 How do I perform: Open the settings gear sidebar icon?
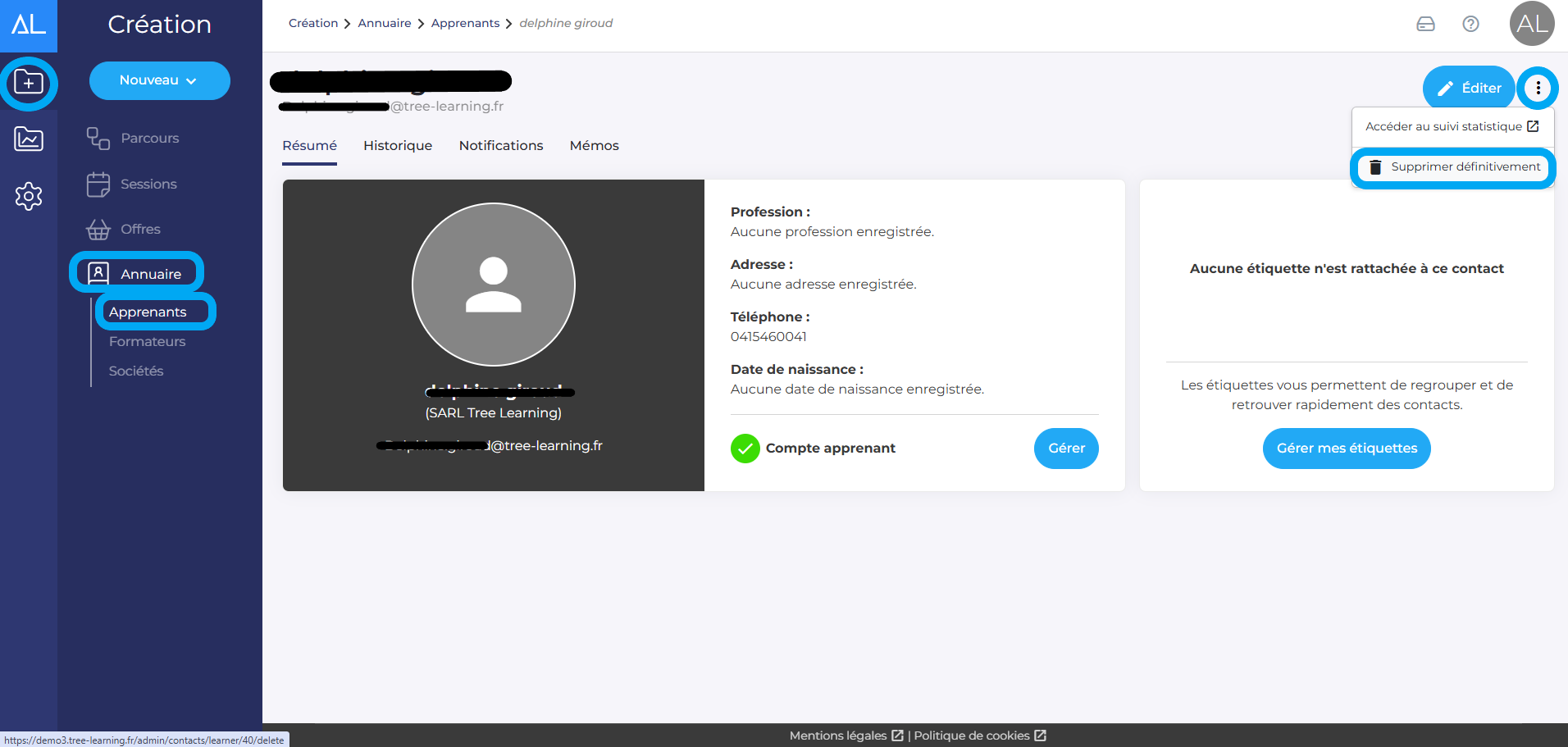point(29,196)
